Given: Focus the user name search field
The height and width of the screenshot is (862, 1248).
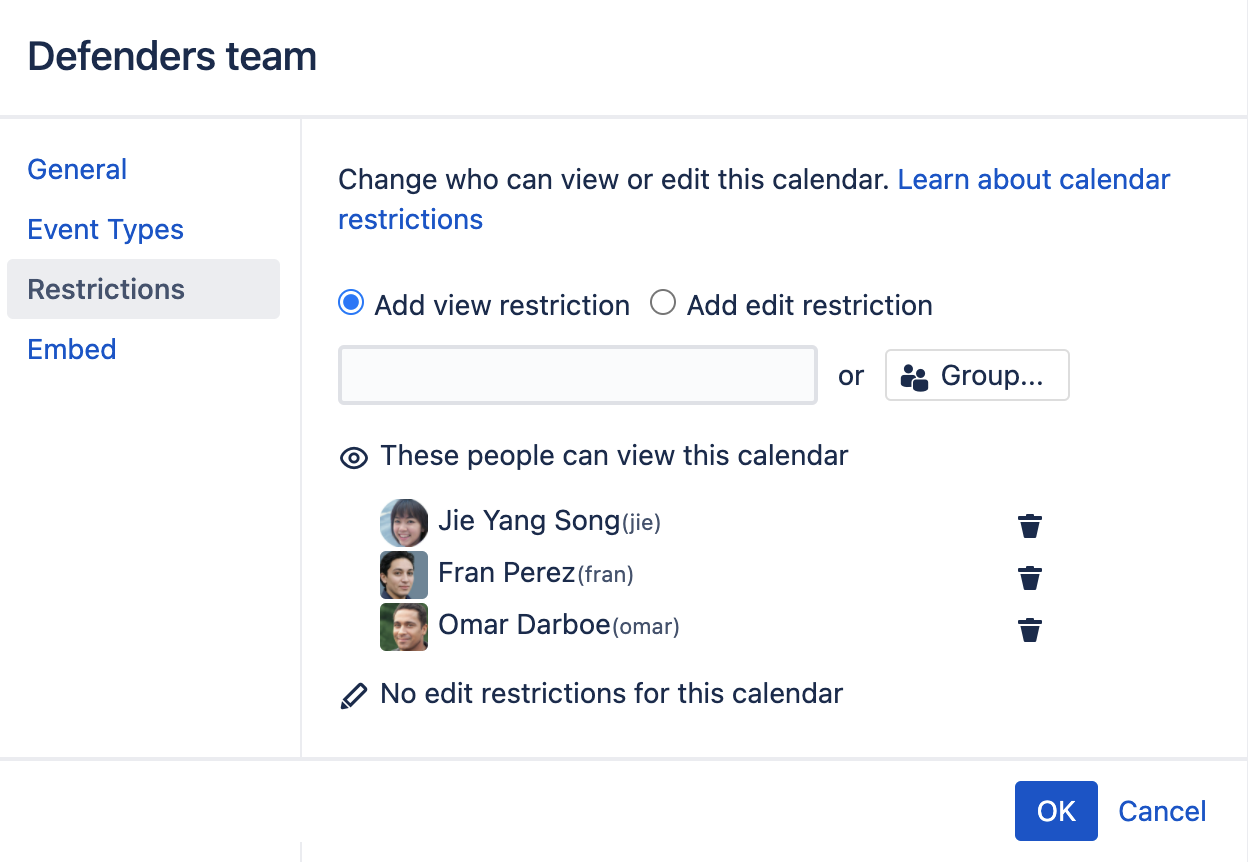Looking at the screenshot, I should [x=578, y=376].
